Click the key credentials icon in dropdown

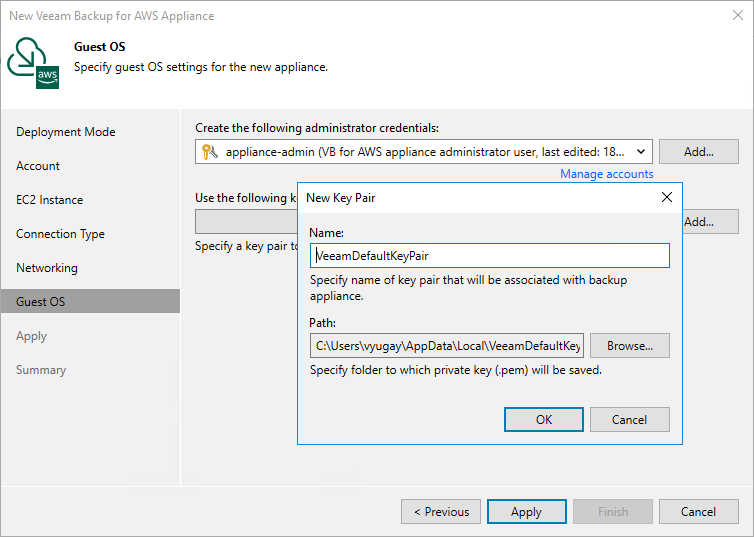pos(210,152)
